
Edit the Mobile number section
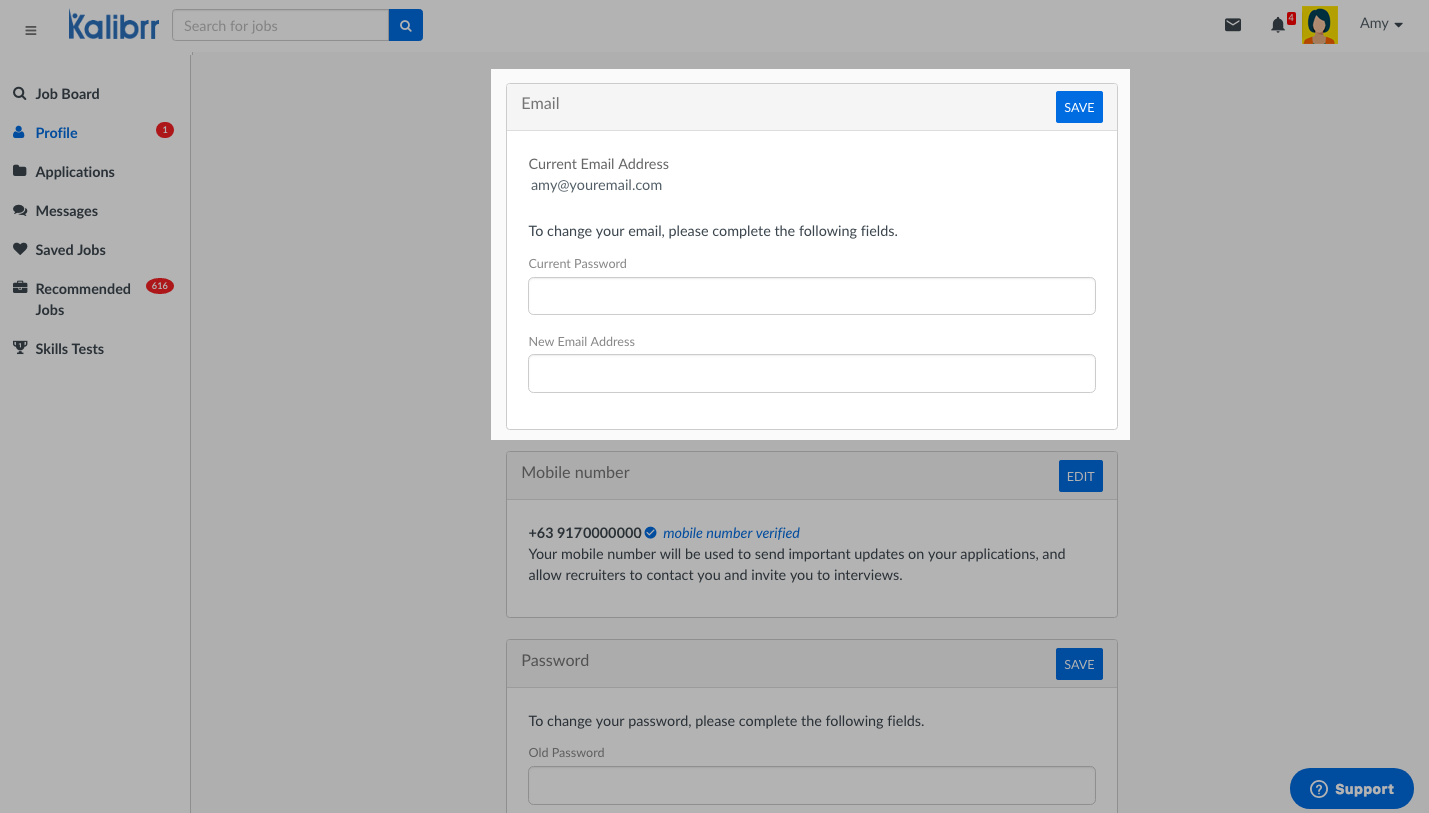click(1080, 476)
